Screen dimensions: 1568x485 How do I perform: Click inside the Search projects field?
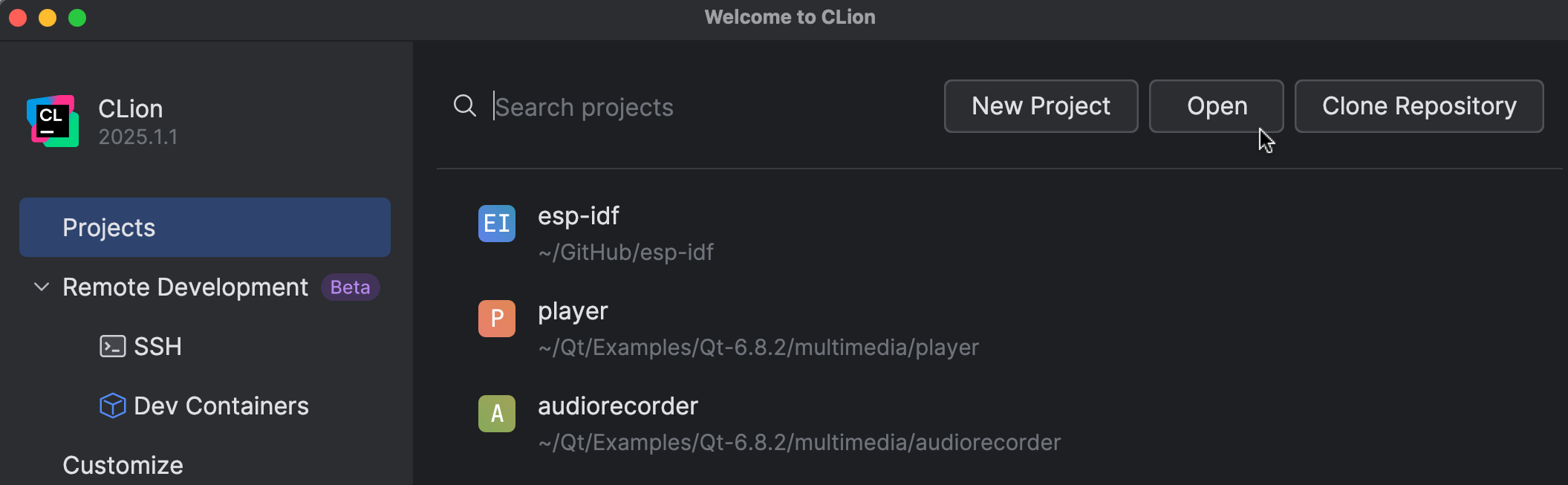(x=668, y=106)
